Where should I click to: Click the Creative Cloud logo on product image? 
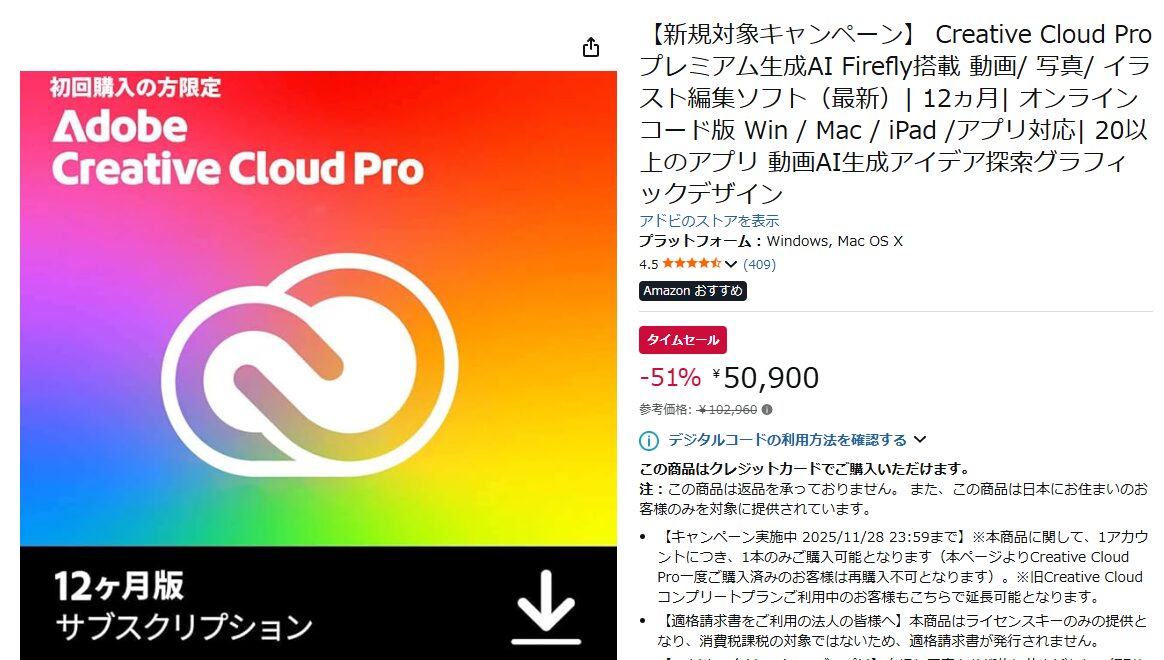(x=310, y=365)
